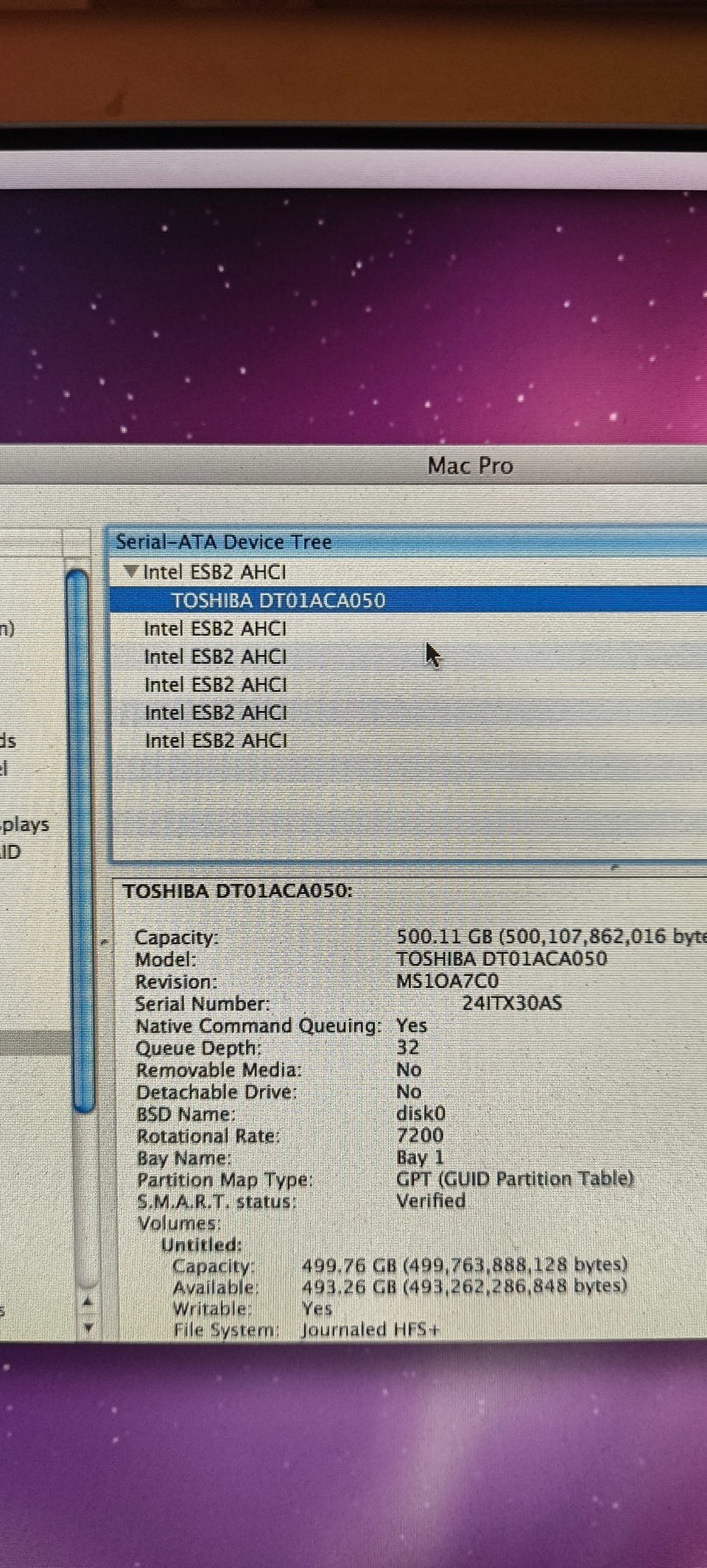707x1568 pixels.
Task: Click the TOSHIBA DT01ACA050: details heading
Action: click(238, 890)
